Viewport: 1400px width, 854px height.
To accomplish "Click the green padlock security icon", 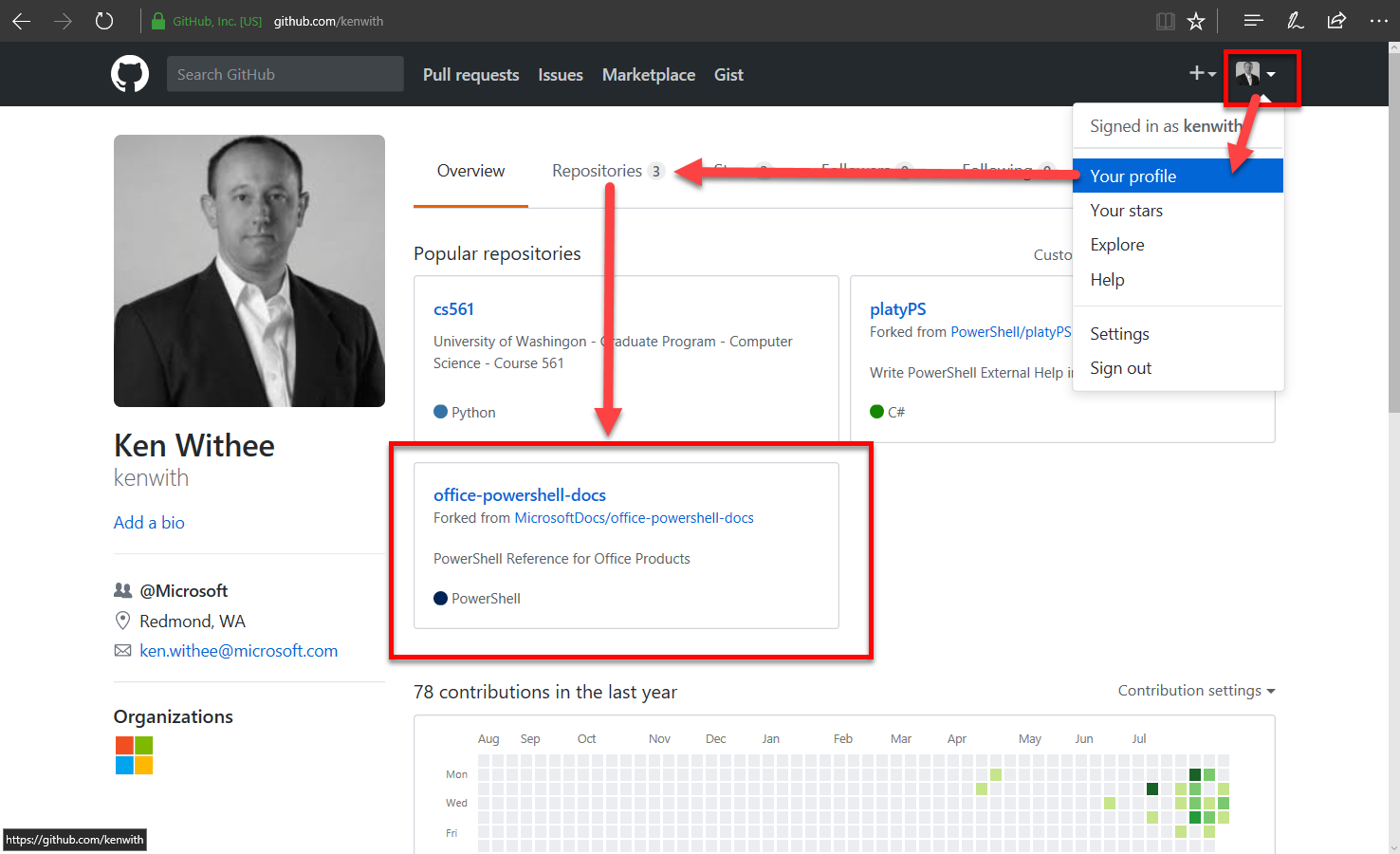I will tap(158, 21).
